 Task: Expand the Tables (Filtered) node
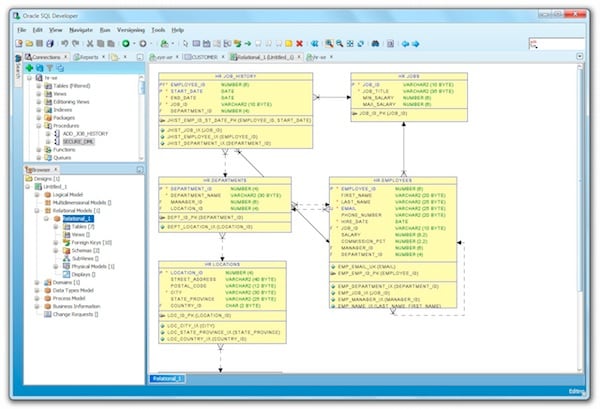click(x=39, y=86)
